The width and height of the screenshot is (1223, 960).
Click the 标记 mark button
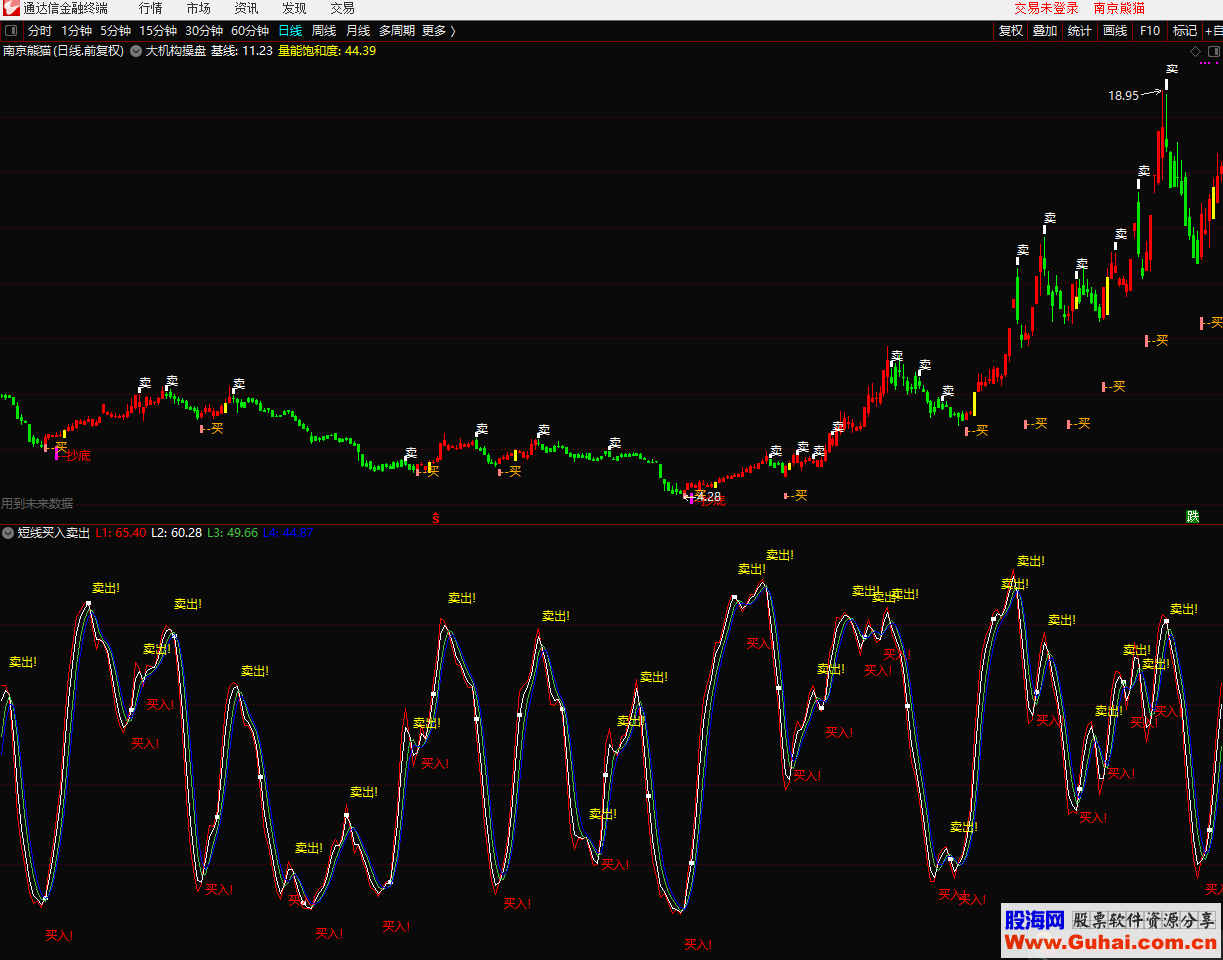click(1185, 31)
